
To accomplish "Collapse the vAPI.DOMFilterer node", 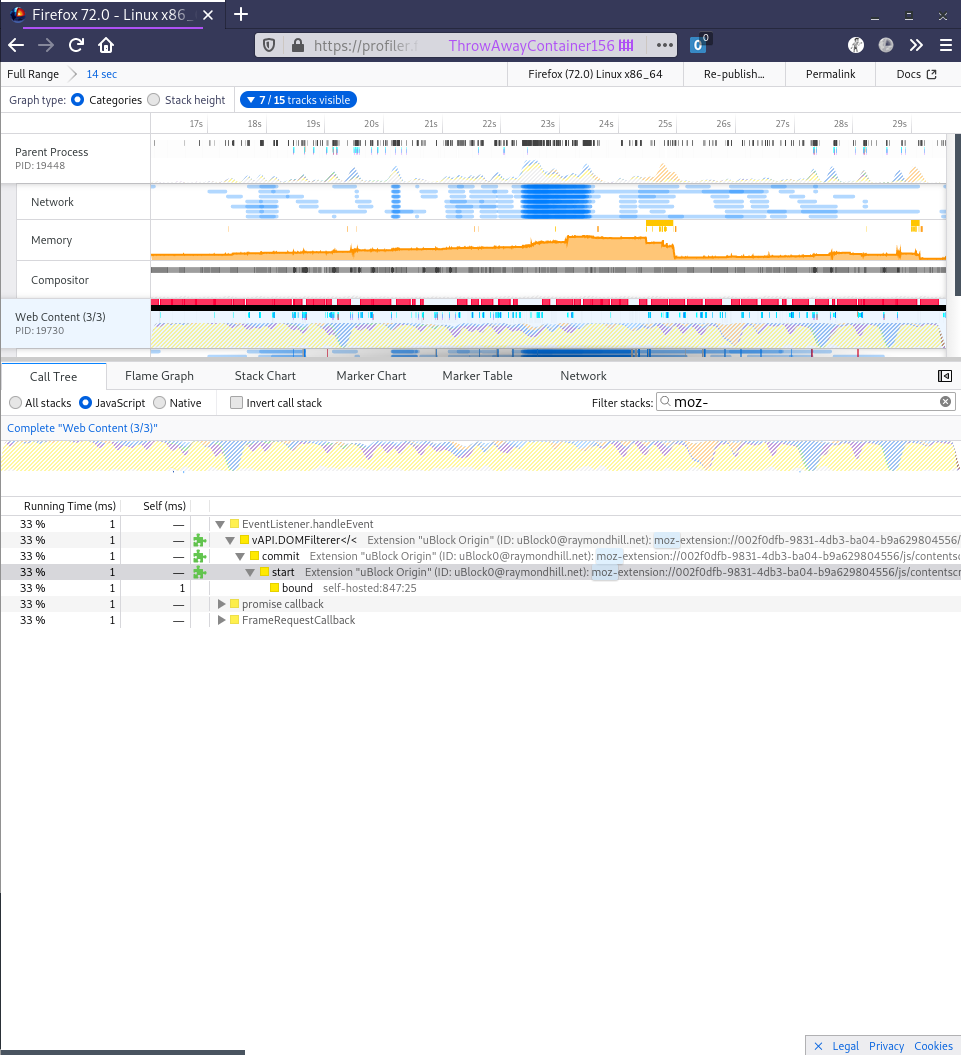I will (x=230, y=540).
